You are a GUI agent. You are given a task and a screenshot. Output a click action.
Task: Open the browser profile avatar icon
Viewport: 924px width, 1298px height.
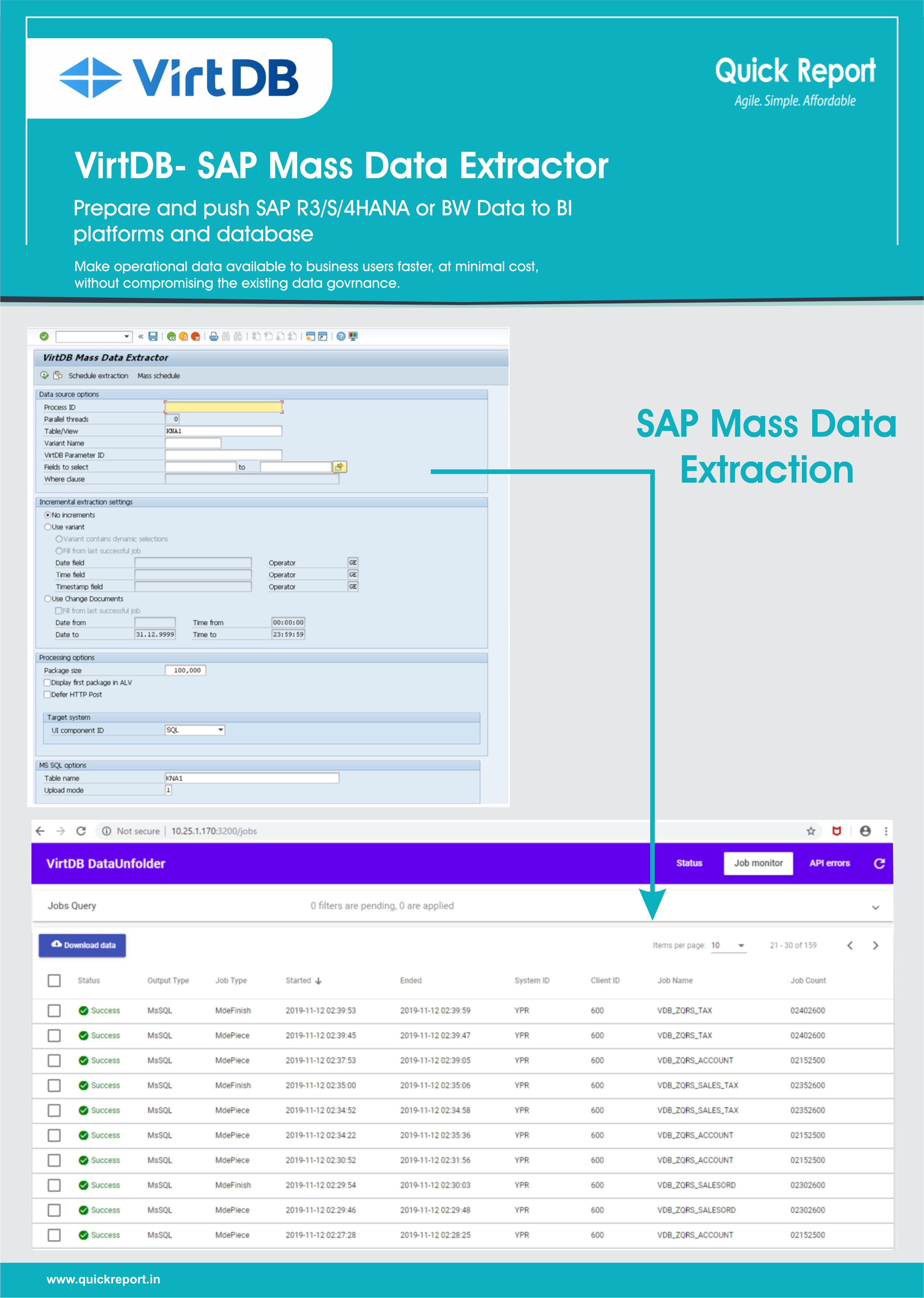(x=866, y=831)
